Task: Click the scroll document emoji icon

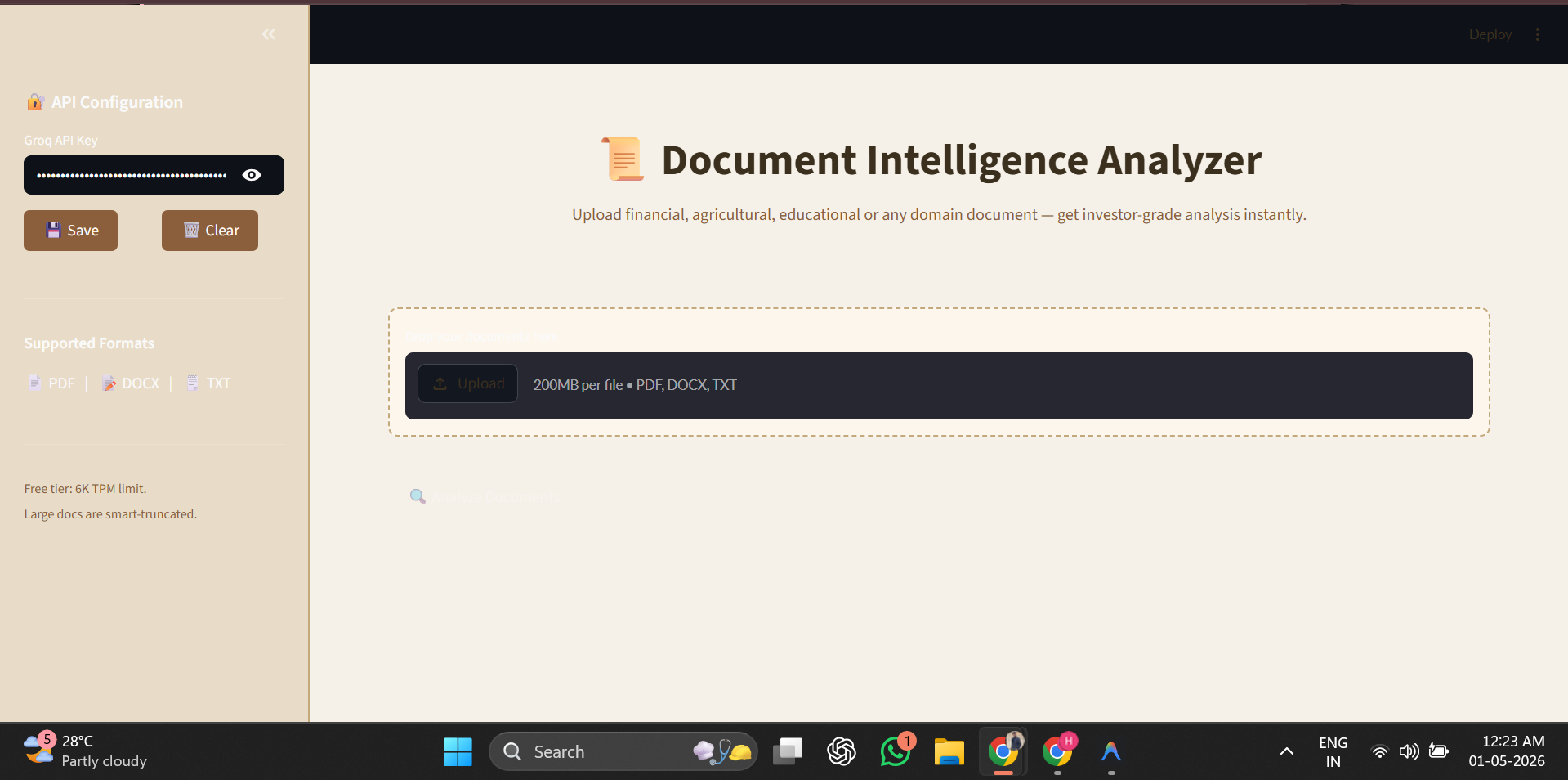Action: (x=623, y=159)
